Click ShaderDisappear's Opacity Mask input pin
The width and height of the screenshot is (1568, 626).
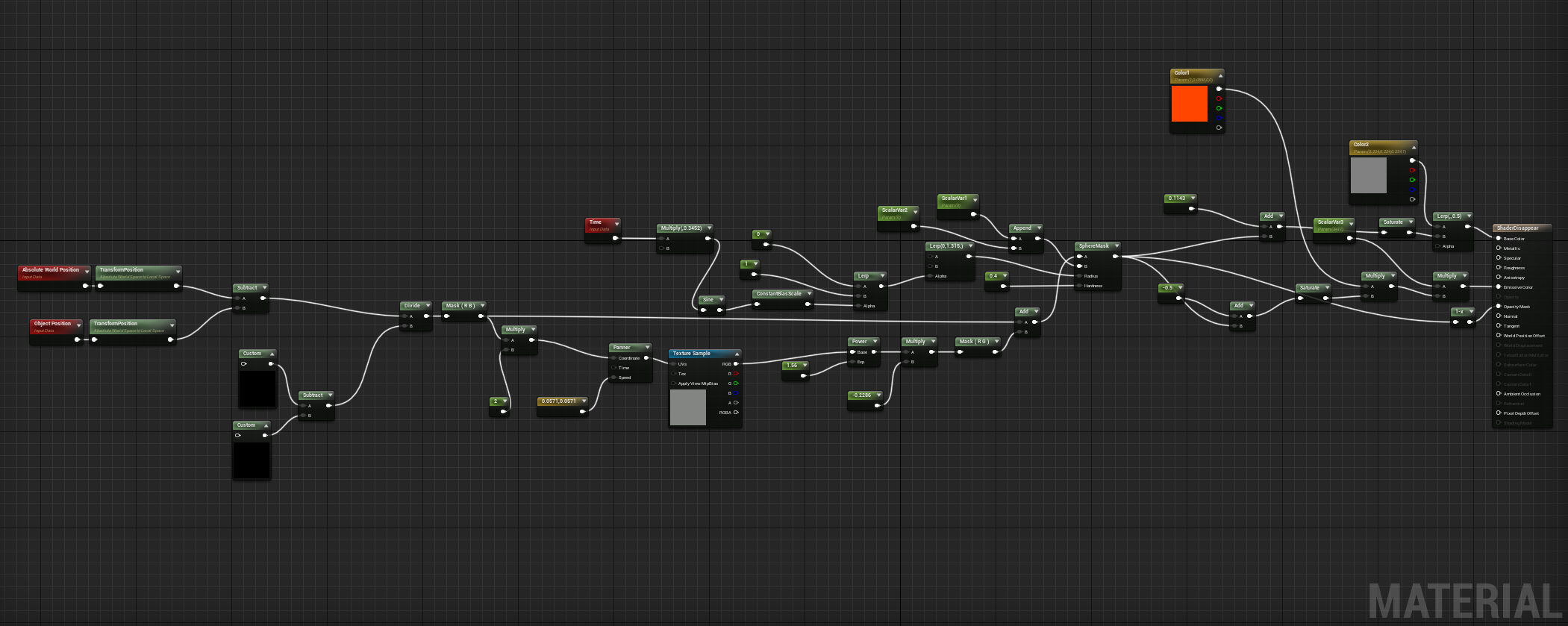tap(1499, 307)
